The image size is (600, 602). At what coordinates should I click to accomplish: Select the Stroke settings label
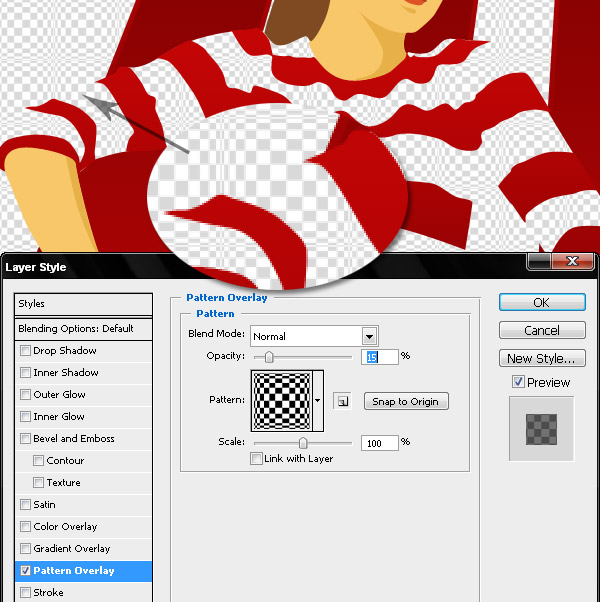coord(48,592)
